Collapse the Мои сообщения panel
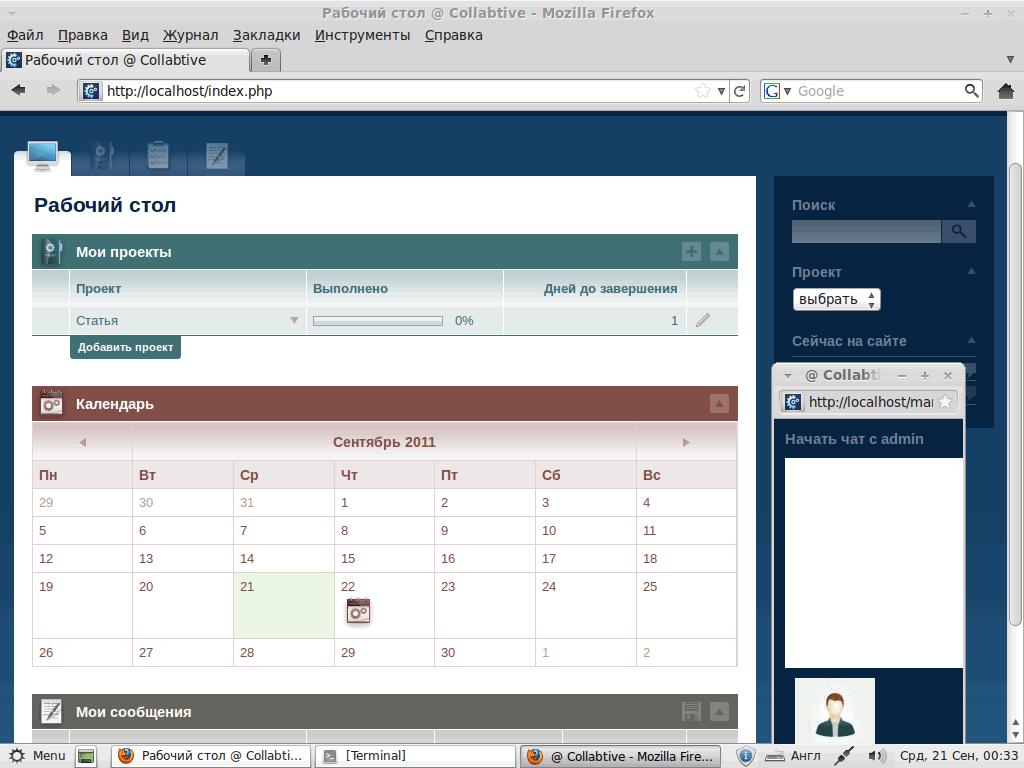This screenshot has width=1024, height=768. point(719,712)
